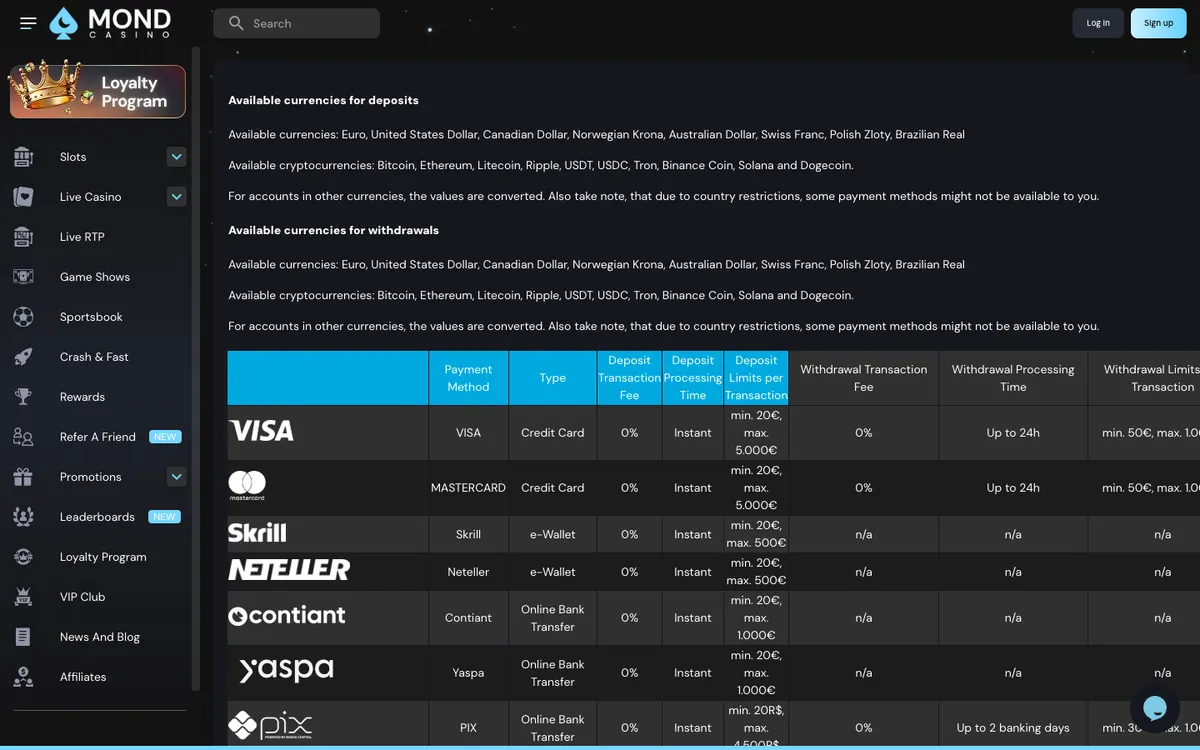Click the Leaderboards icon
1200x750 pixels.
[x=23, y=517]
